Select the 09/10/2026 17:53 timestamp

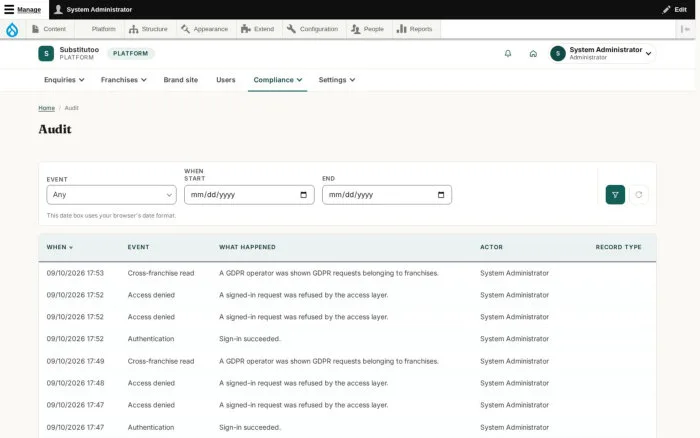tap(75, 273)
